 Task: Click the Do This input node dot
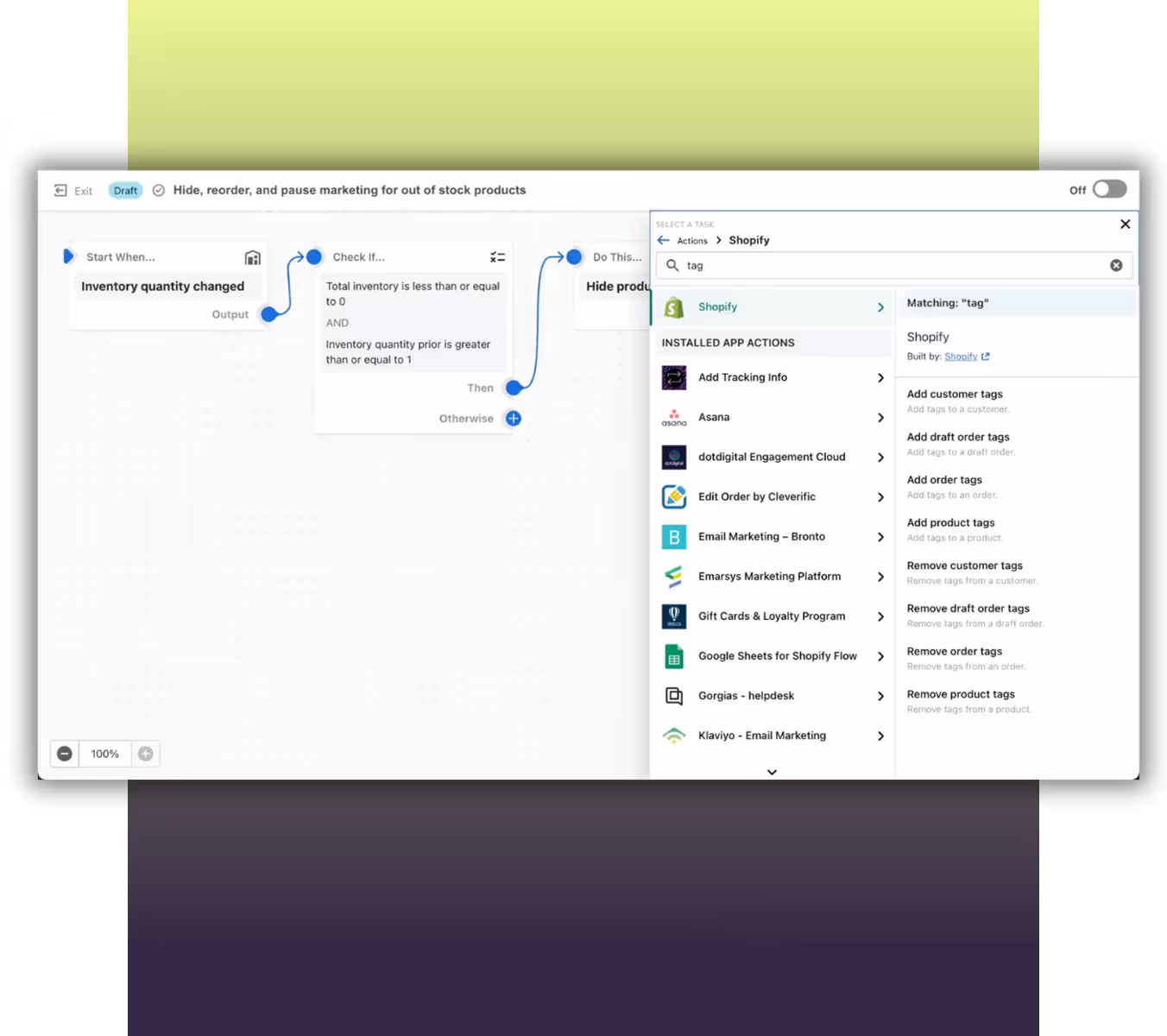click(x=574, y=256)
